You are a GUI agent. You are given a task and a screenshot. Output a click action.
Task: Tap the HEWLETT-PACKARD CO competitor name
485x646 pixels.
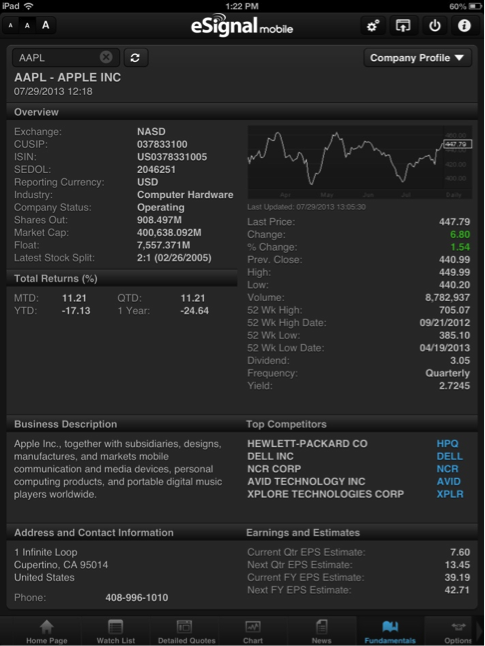pyautogui.click(x=307, y=444)
